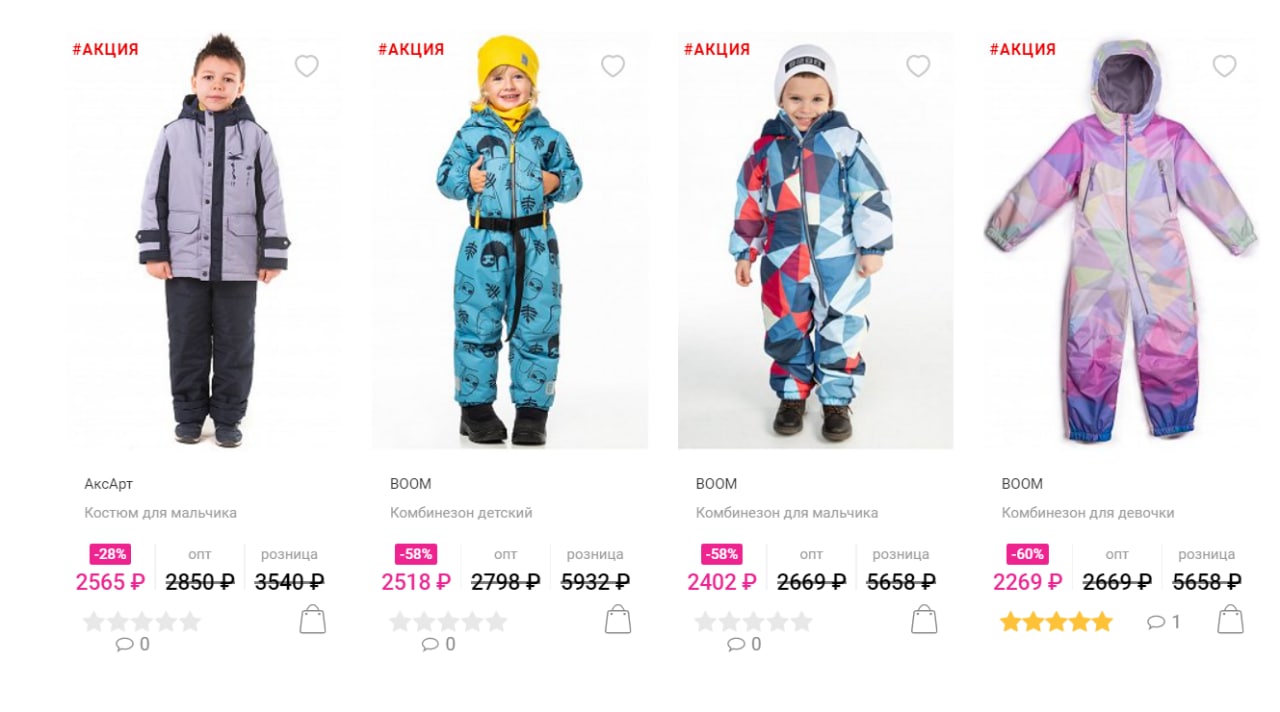Screen dimensions: 1280x712
Task: Open Комбинезон для девочки product link
Action: 1088,513
